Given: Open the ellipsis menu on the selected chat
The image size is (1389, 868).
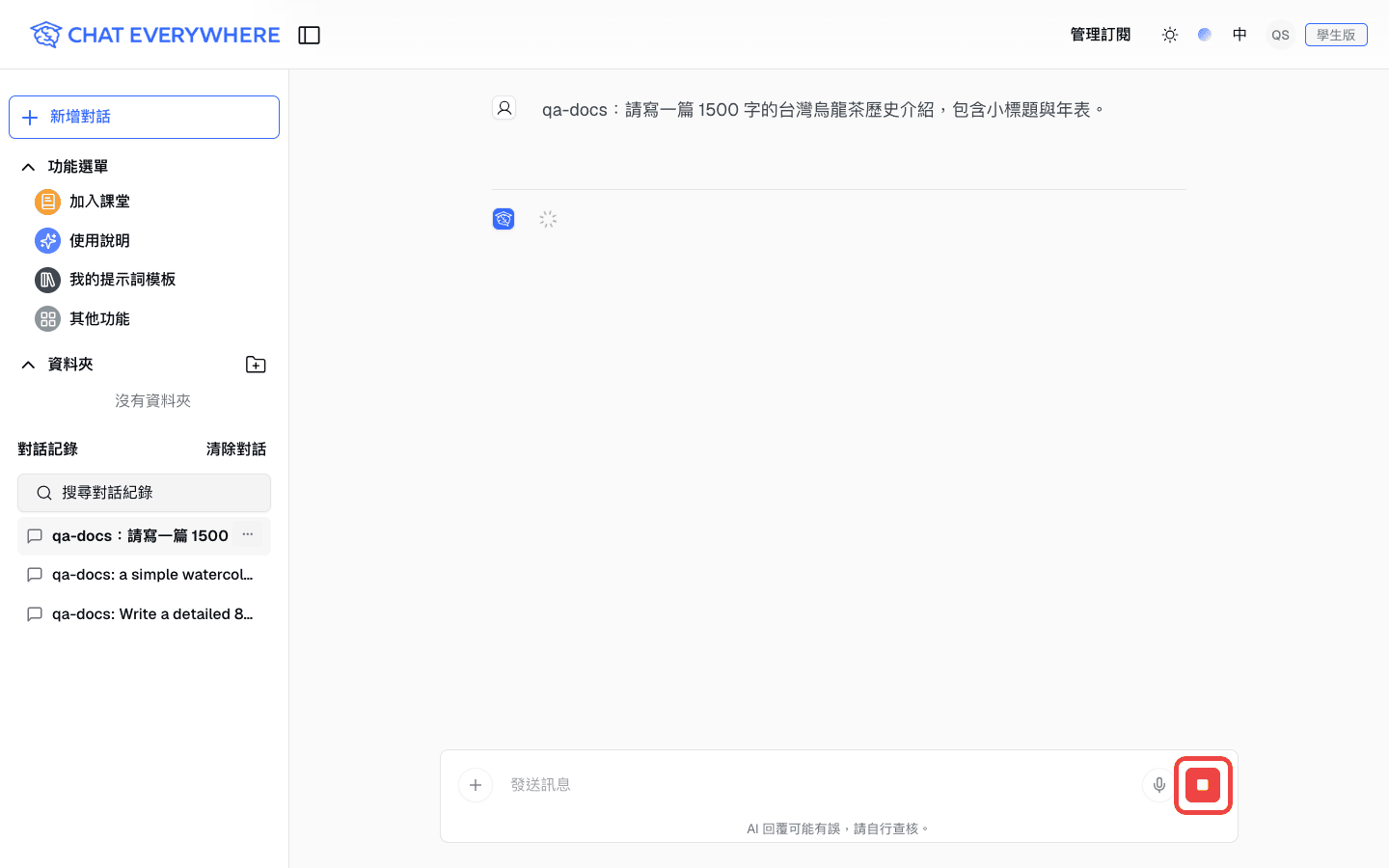Looking at the screenshot, I should 248,534.
